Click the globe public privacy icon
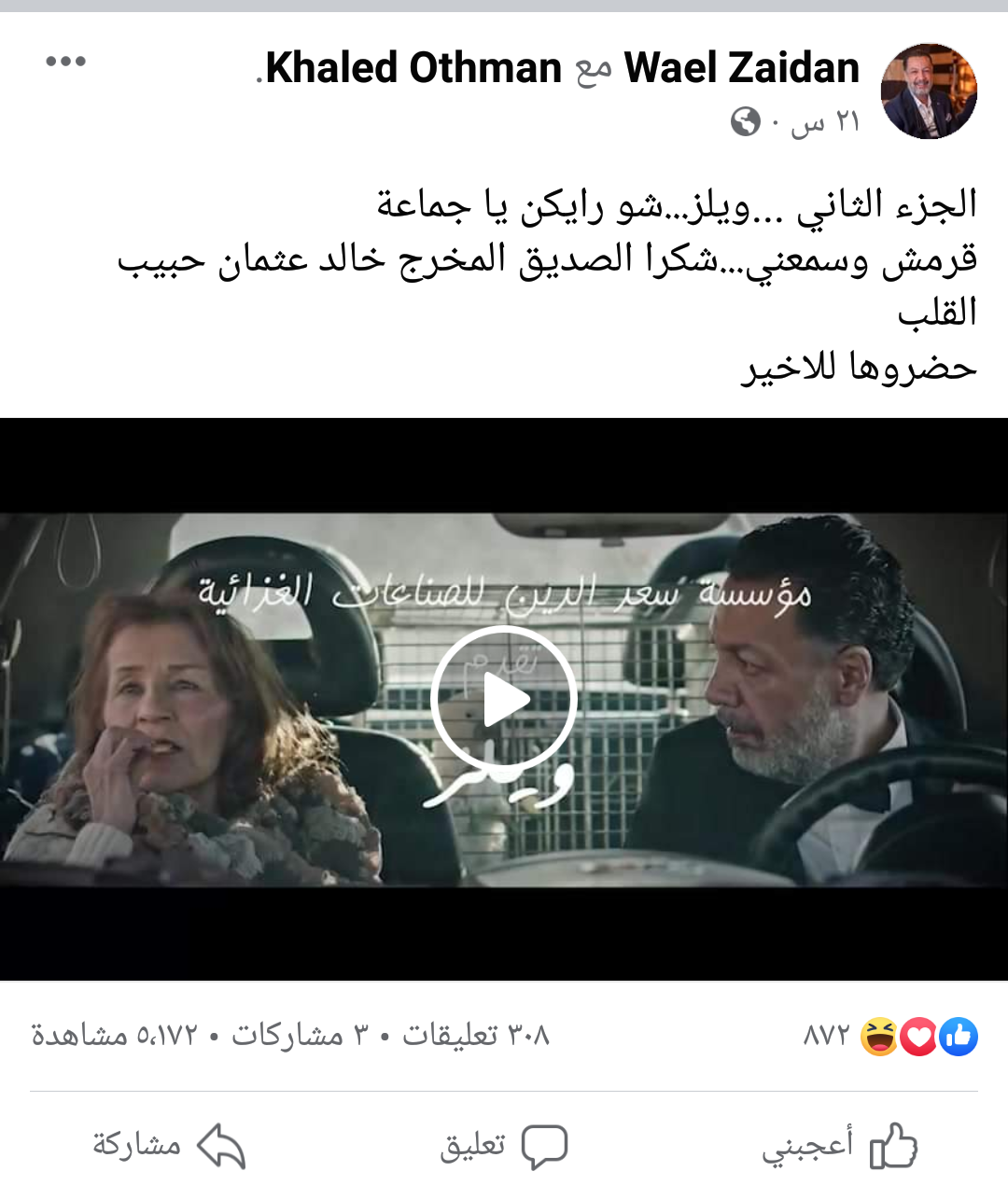The width and height of the screenshot is (1008, 1199). [746, 121]
